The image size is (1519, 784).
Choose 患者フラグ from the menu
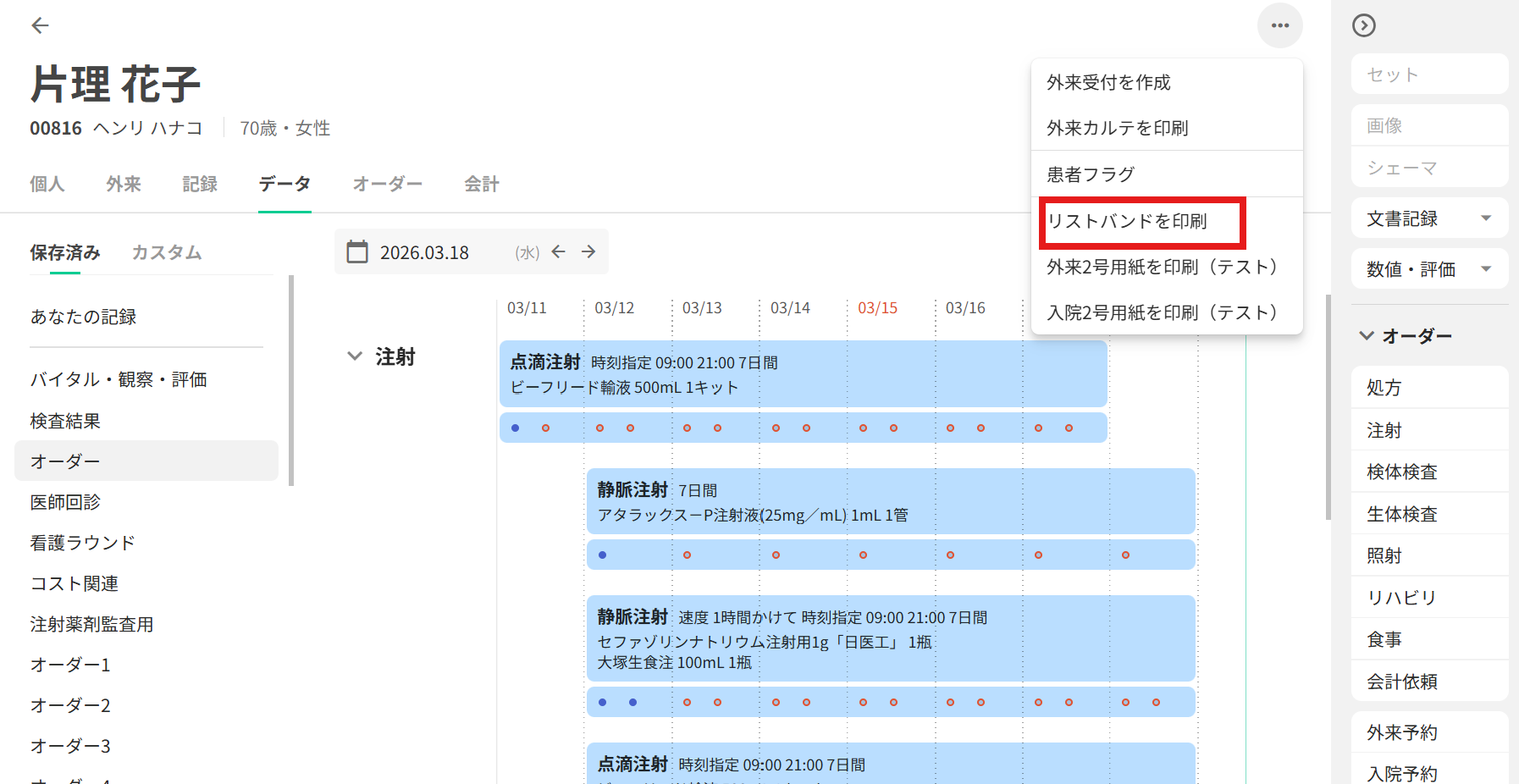[x=1167, y=174]
